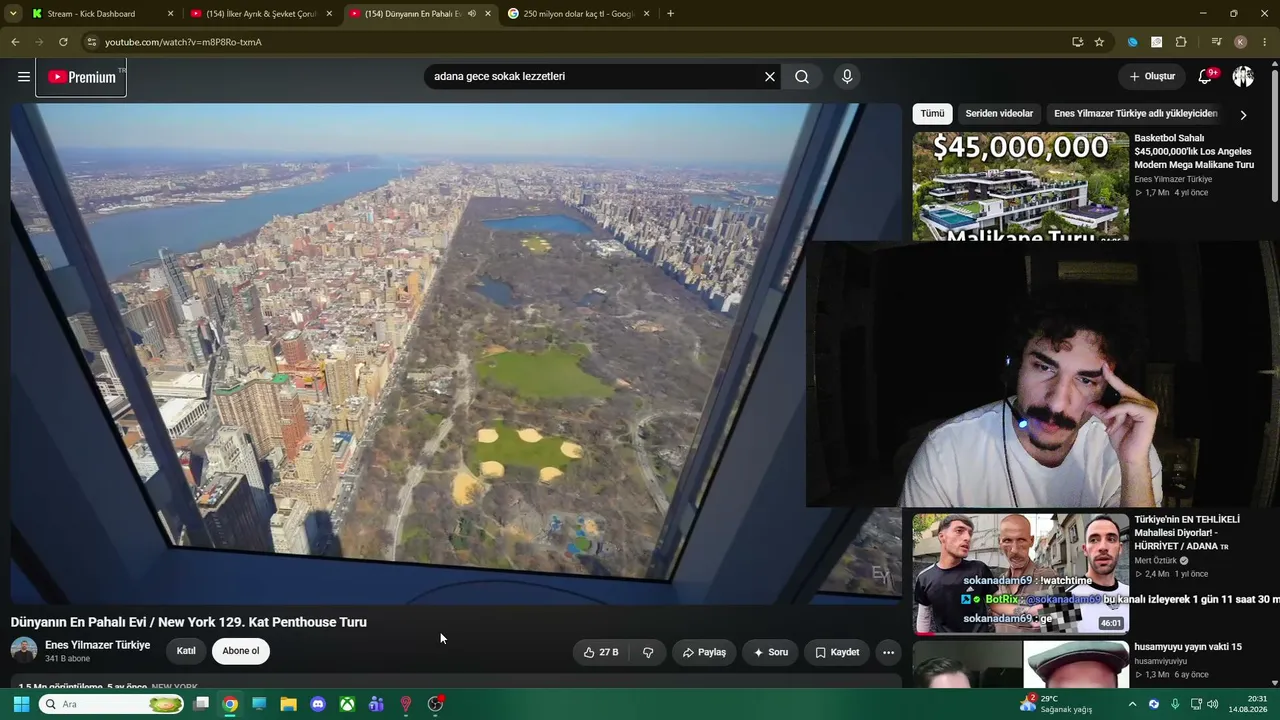The width and height of the screenshot is (1280, 720).
Task: Install app icon in address bar
Action: (x=1077, y=42)
